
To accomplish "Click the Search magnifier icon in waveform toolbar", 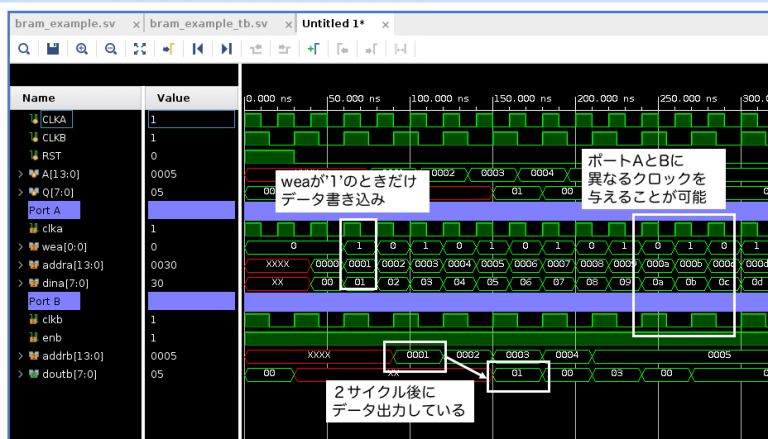I will point(24,48).
